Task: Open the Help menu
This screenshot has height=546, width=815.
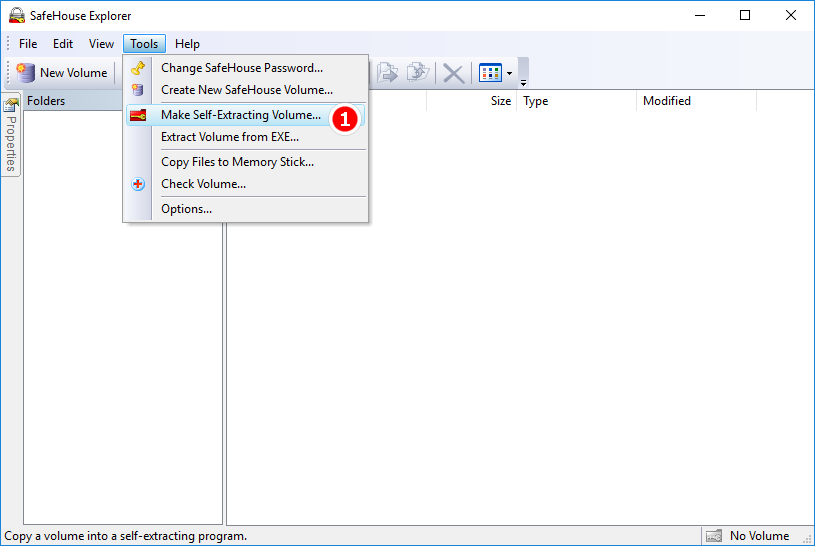Action: [187, 44]
